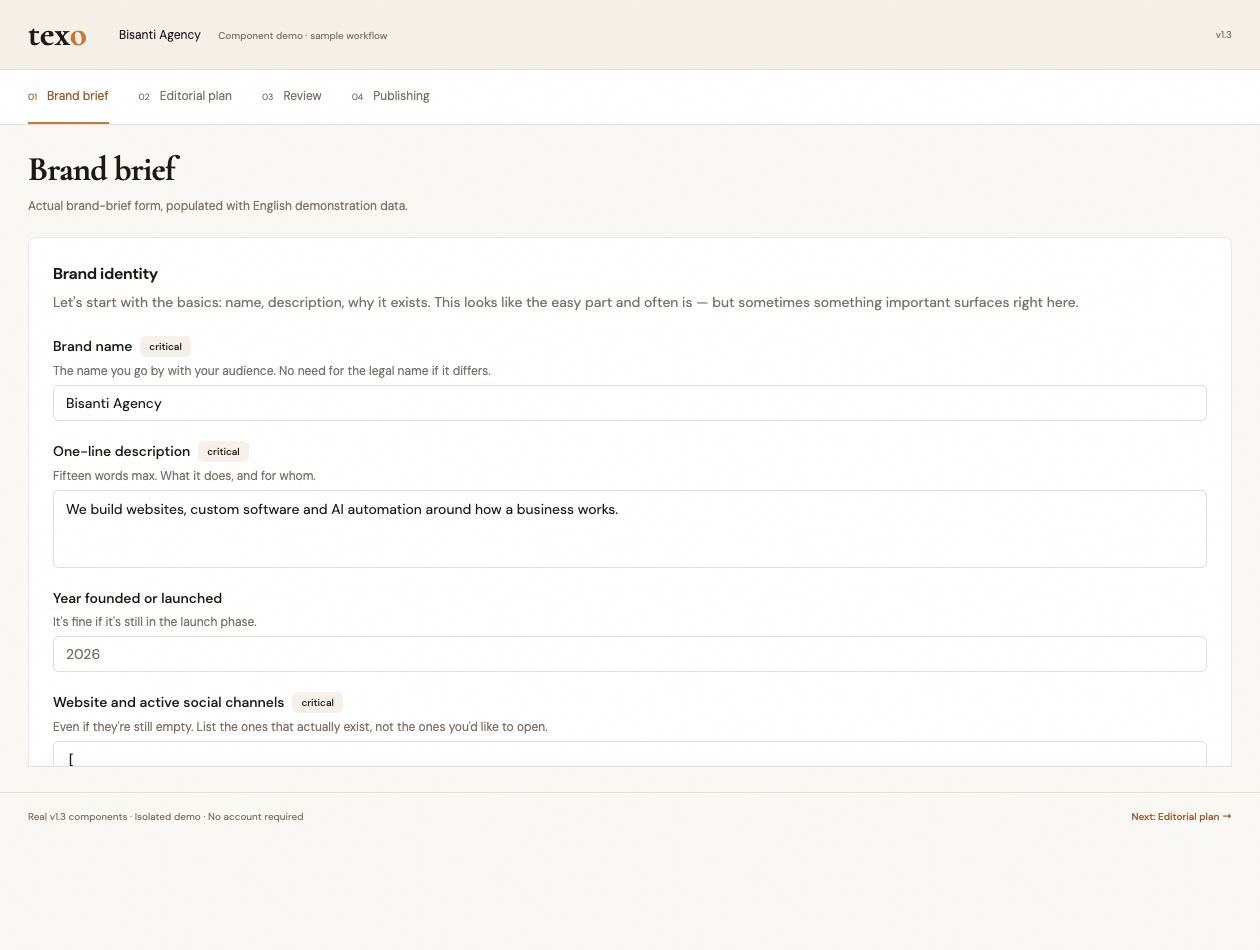This screenshot has width=1260, height=950.
Task: Click the critical badge beside Website and social channels
Action: coord(317,703)
